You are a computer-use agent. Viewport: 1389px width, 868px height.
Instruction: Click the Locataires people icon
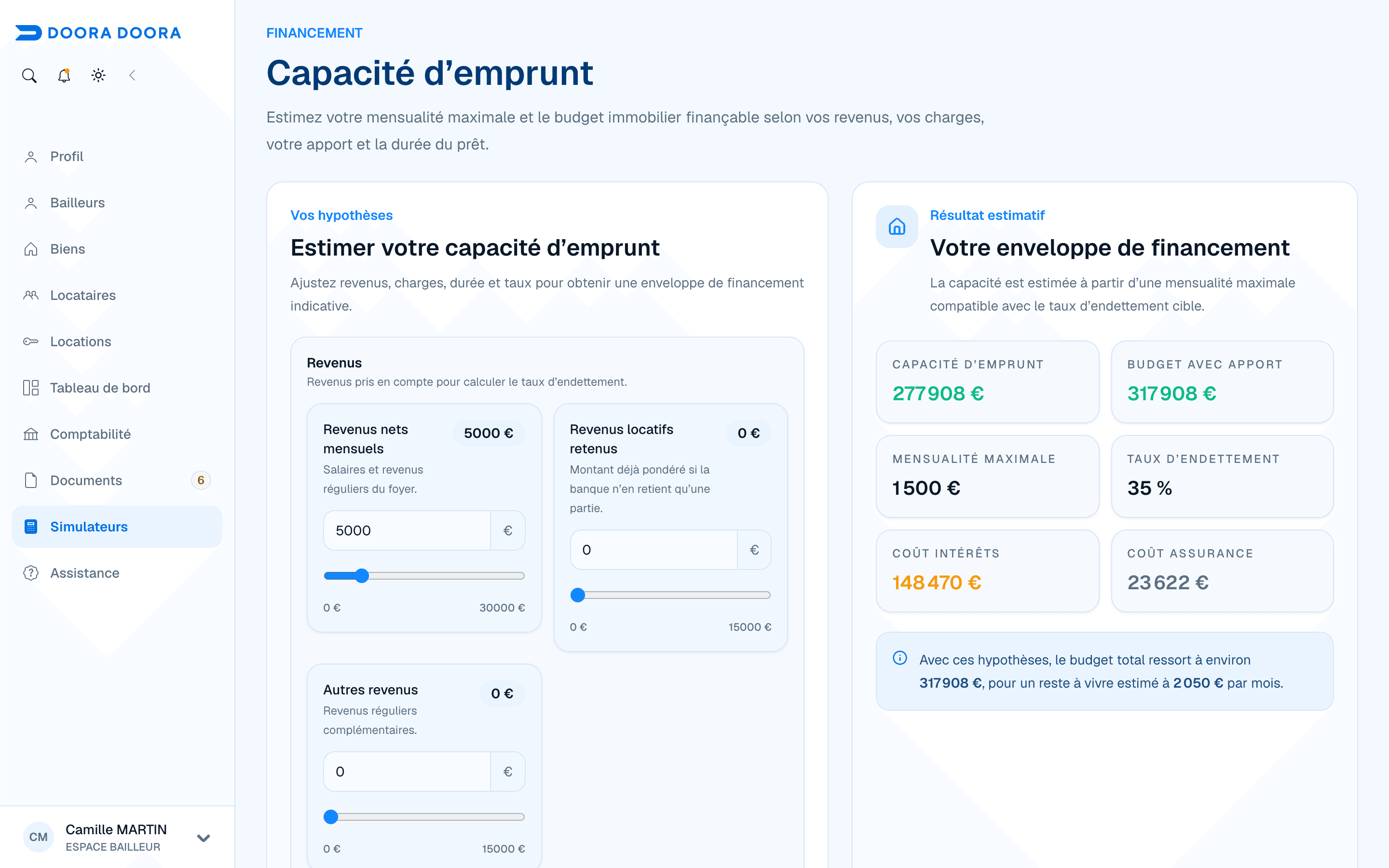pyautogui.click(x=31, y=296)
